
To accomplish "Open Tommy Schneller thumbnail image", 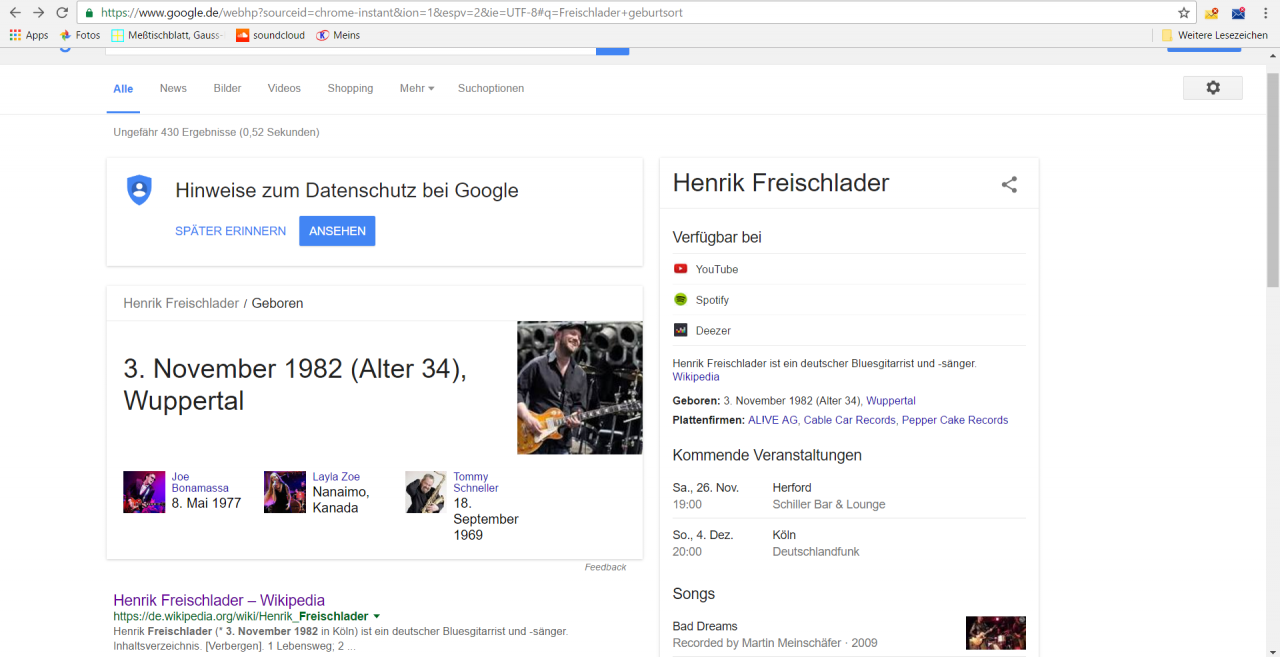I will coord(426,492).
